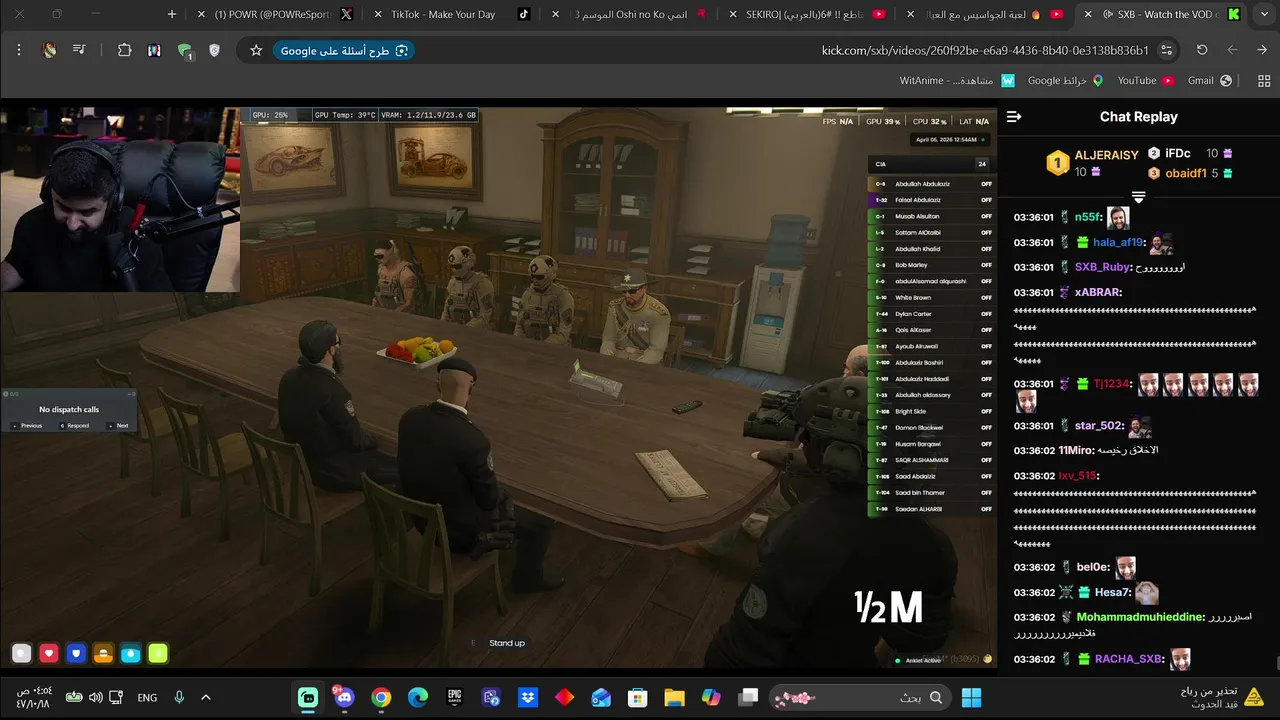Open Google Maps bookmark
Image resolution: width=1280 pixels, height=720 pixels.
coord(1065,80)
